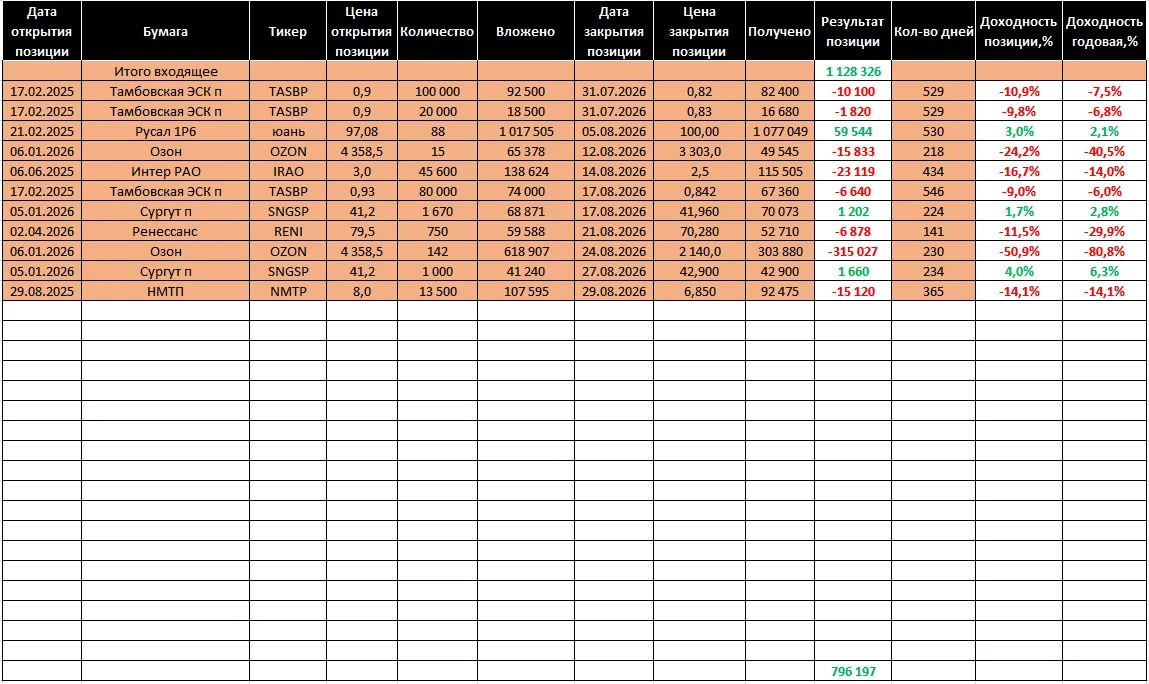Click the 'НМТП' security cell
Image resolution: width=1149 pixels, height=684 pixels.
click(166, 292)
